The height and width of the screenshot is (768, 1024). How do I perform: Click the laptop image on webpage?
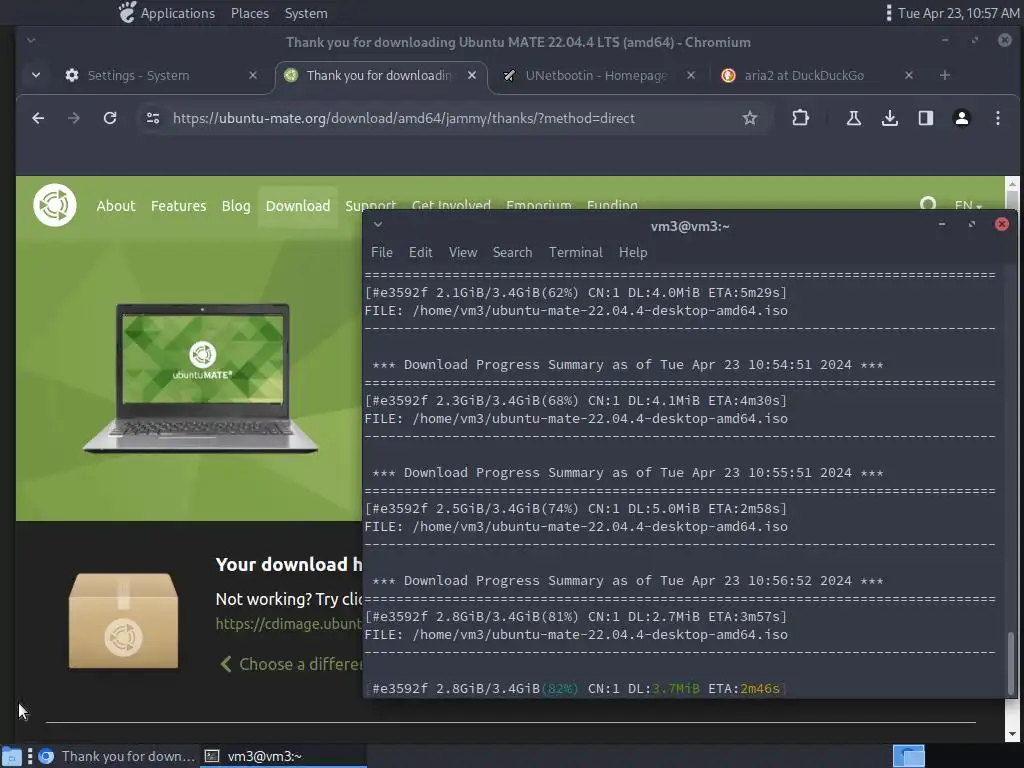(x=200, y=378)
